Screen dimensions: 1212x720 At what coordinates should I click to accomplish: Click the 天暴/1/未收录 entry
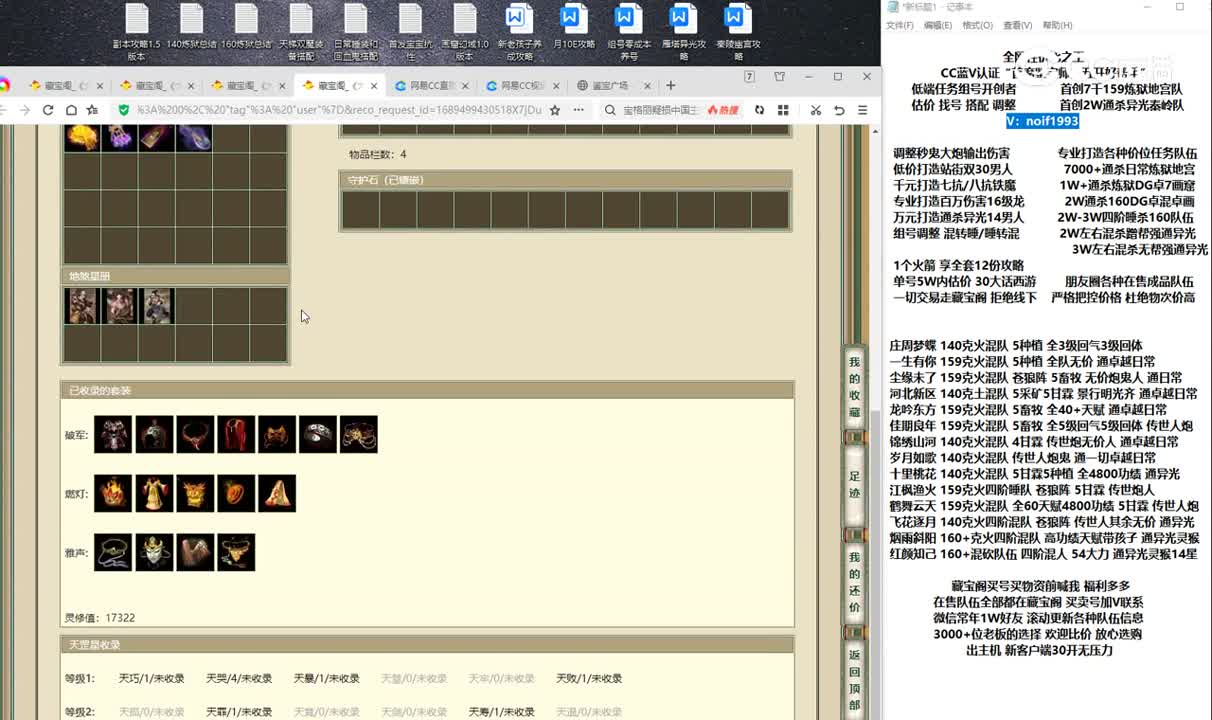tap(327, 679)
